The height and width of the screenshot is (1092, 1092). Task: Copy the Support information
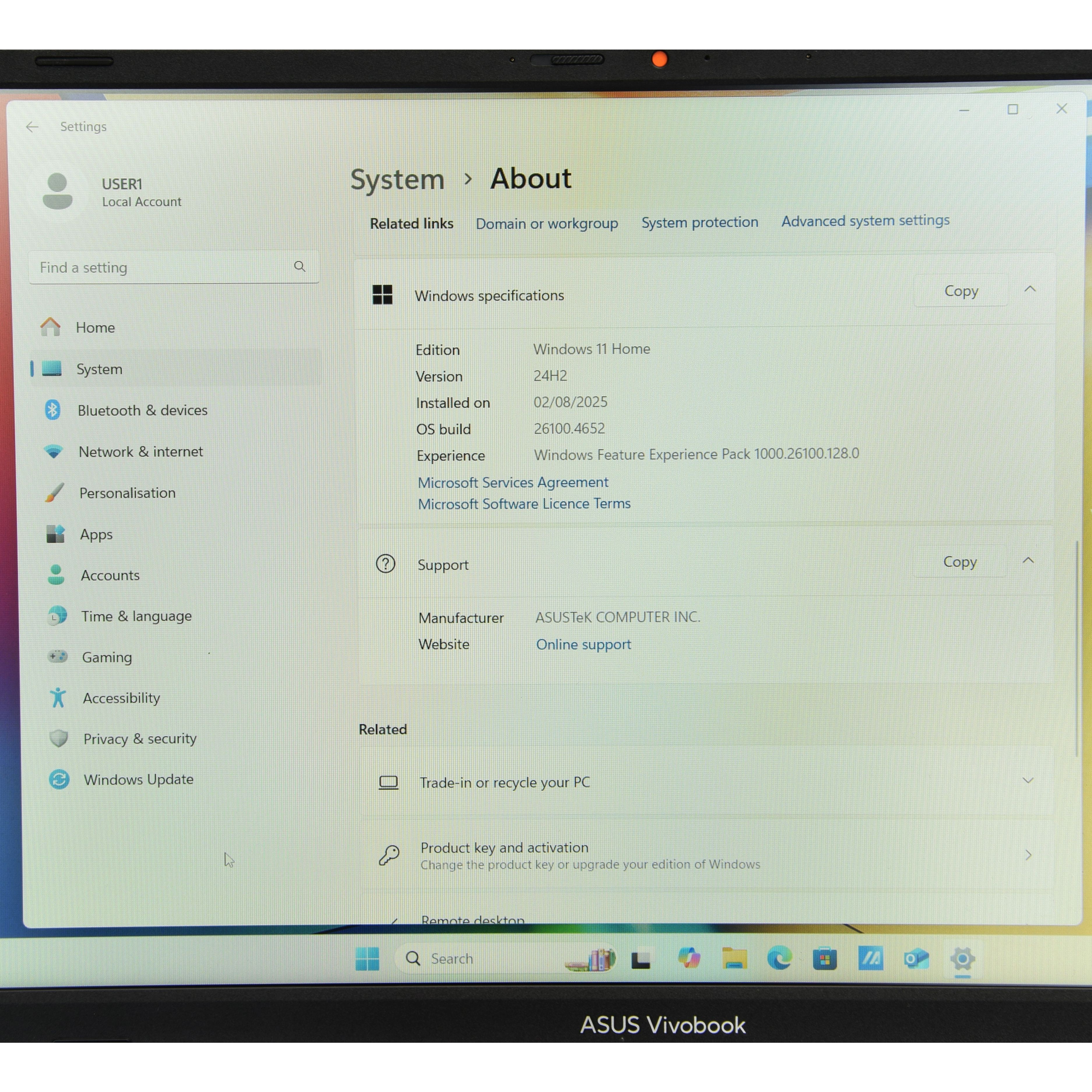point(960,561)
